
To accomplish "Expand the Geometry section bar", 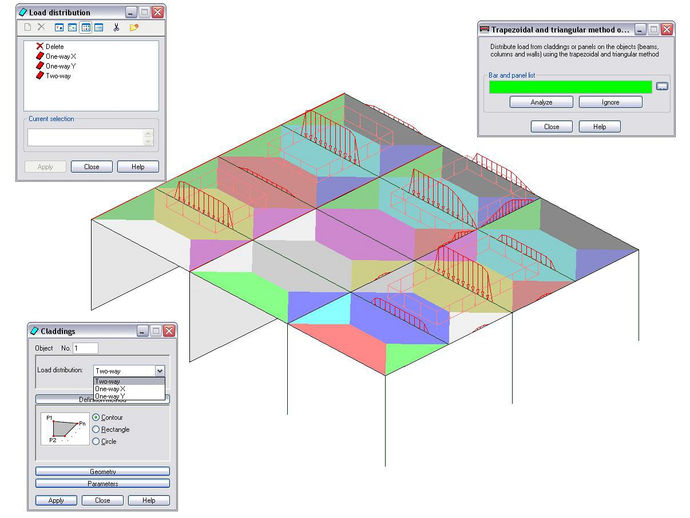I will click(x=102, y=471).
